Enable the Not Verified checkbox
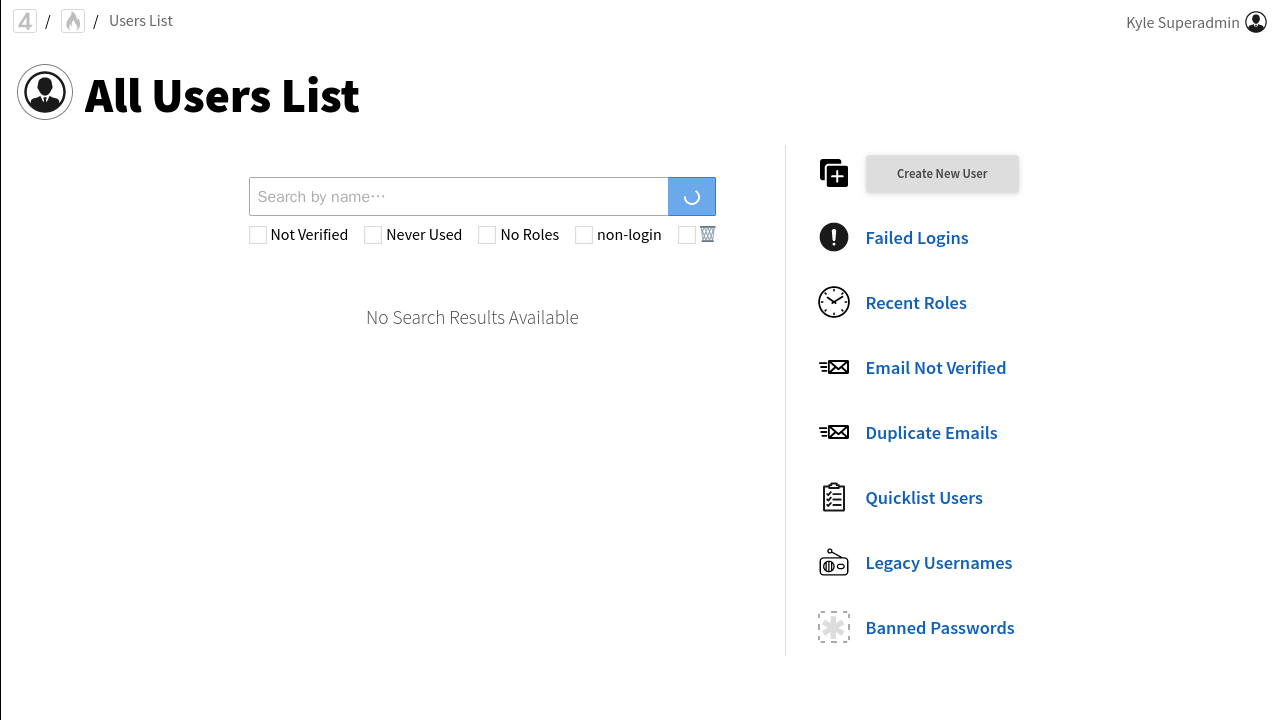Screen dimensions: 1280x720 click(x=258, y=235)
